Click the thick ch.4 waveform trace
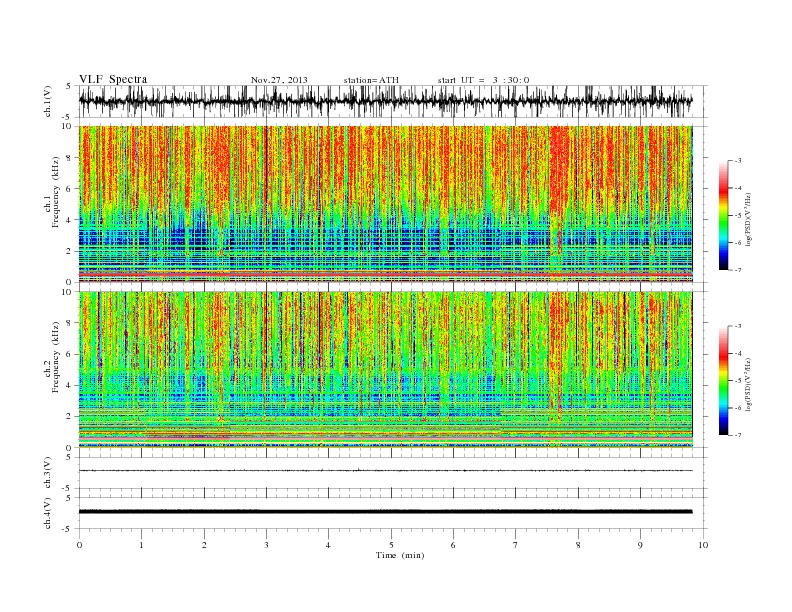 pos(386,512)
